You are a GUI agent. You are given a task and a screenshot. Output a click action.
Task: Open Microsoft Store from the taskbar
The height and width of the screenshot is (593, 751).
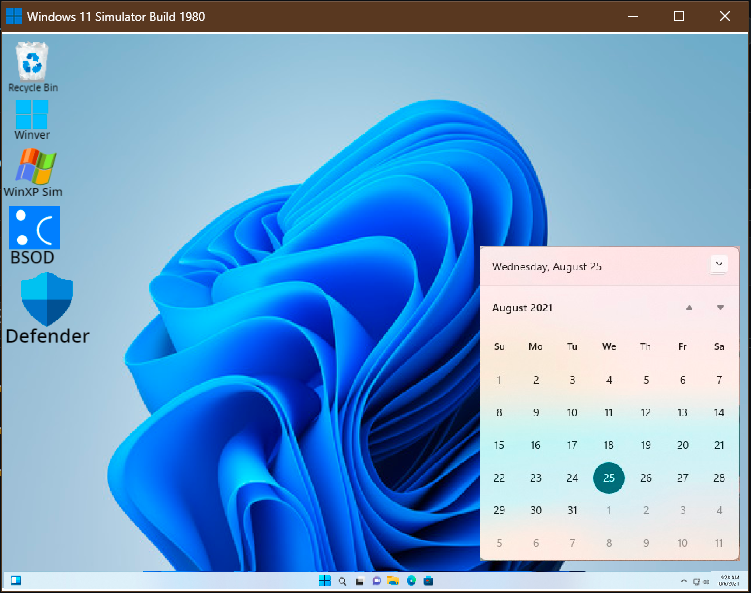click(x=429, y=581)
